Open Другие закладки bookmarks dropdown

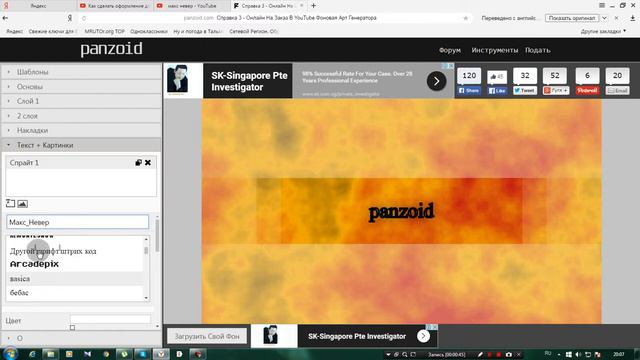[603, 31]
